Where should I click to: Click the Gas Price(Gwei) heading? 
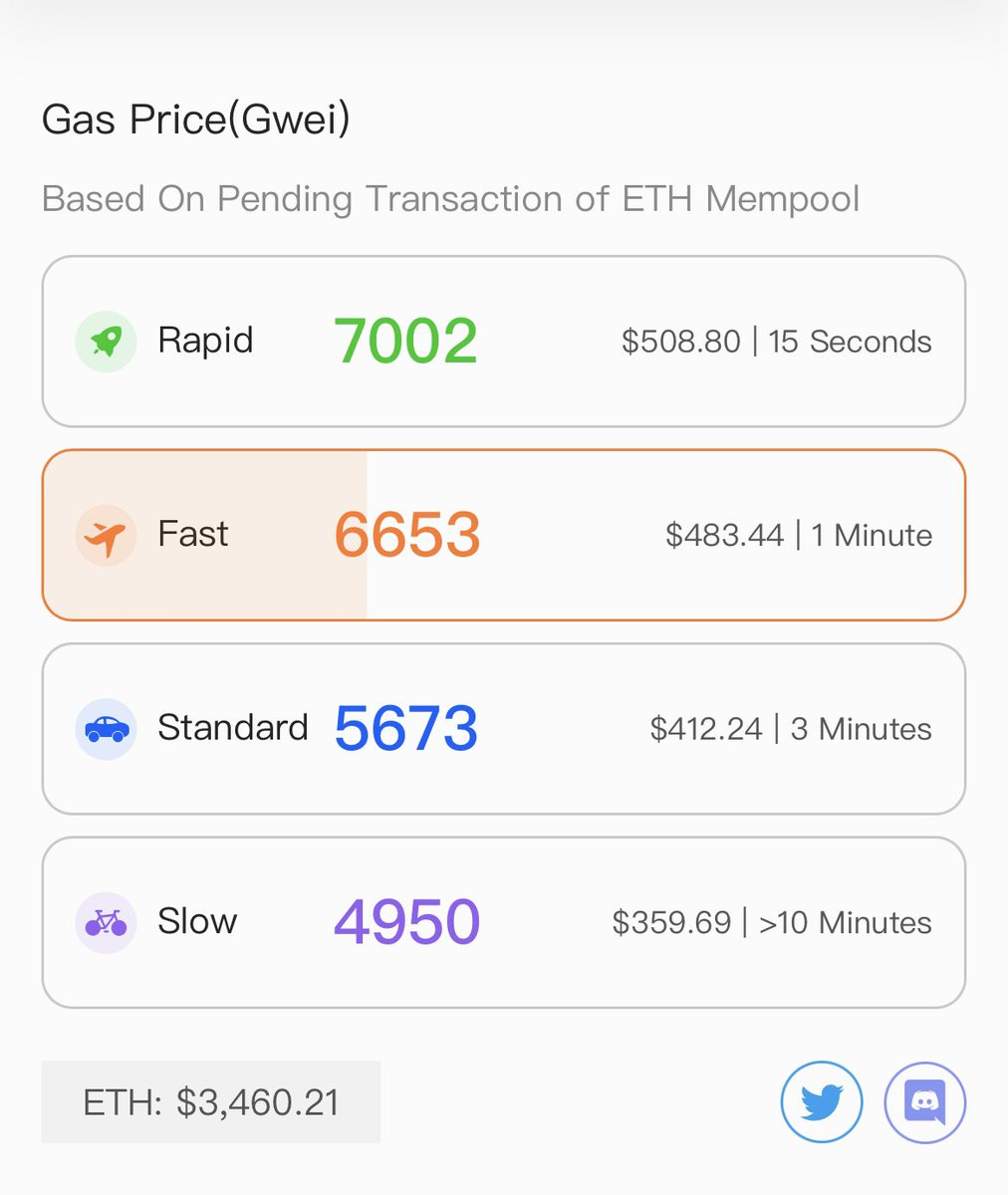(x=196, y=120)
